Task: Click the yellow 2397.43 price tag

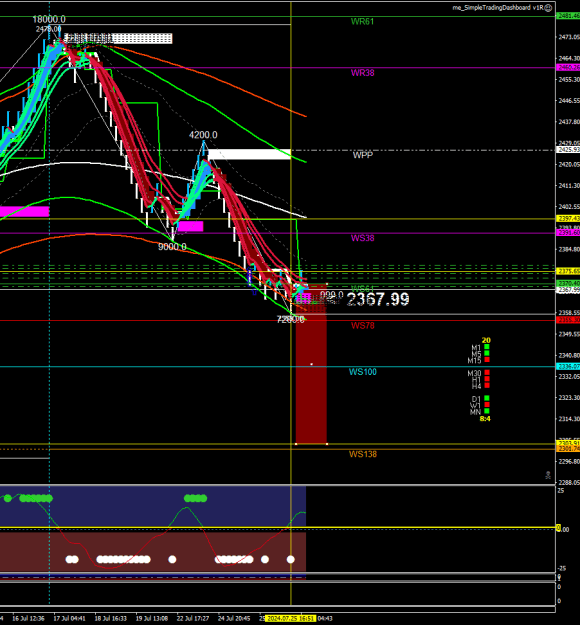Action: coord(568,219)
